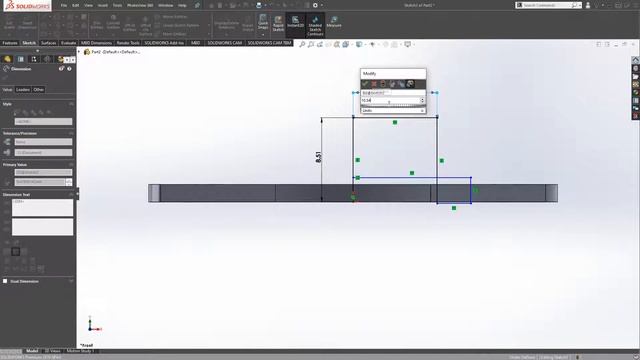Image resolution: width=640 pixels, height=360 pixels.
Task: Open the Edit menu
Action: pos(76,5)
